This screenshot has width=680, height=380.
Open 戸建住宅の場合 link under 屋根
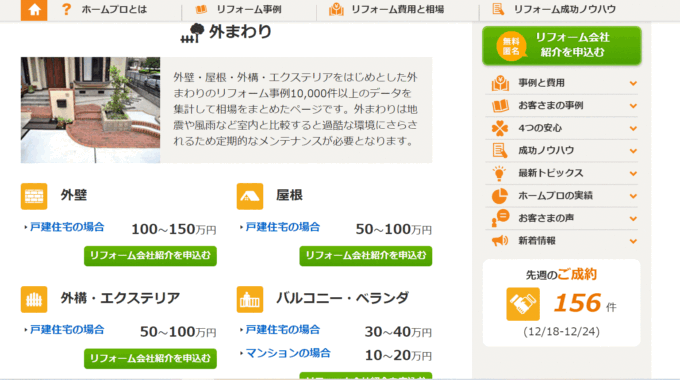coord(283,227)
